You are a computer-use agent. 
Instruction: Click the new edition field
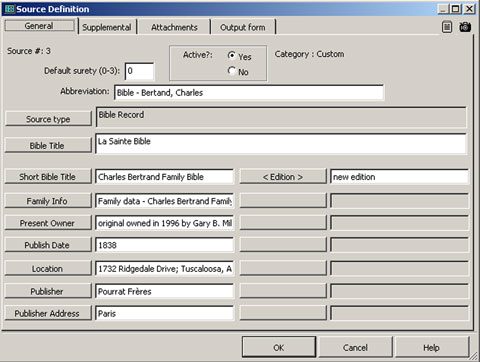tap(399, 177)
